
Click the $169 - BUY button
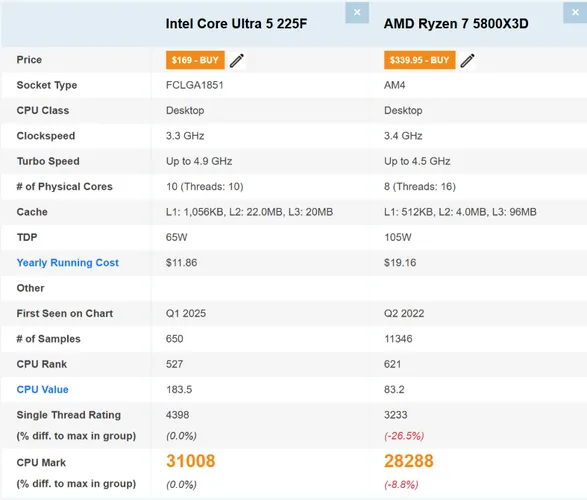click(x=195, y=60)
